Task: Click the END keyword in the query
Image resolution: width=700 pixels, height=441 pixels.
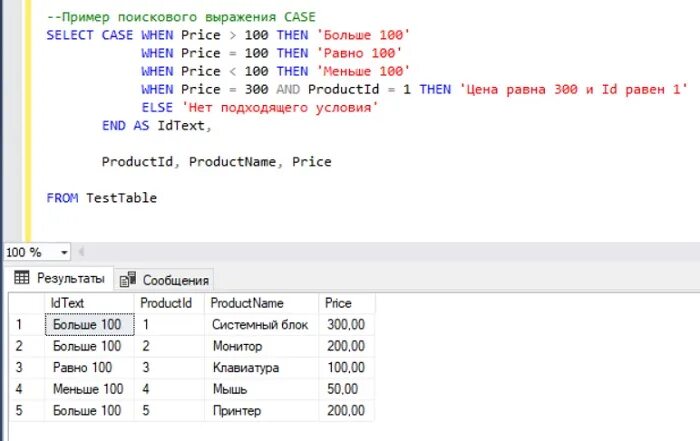Action: tap(114, 125)
